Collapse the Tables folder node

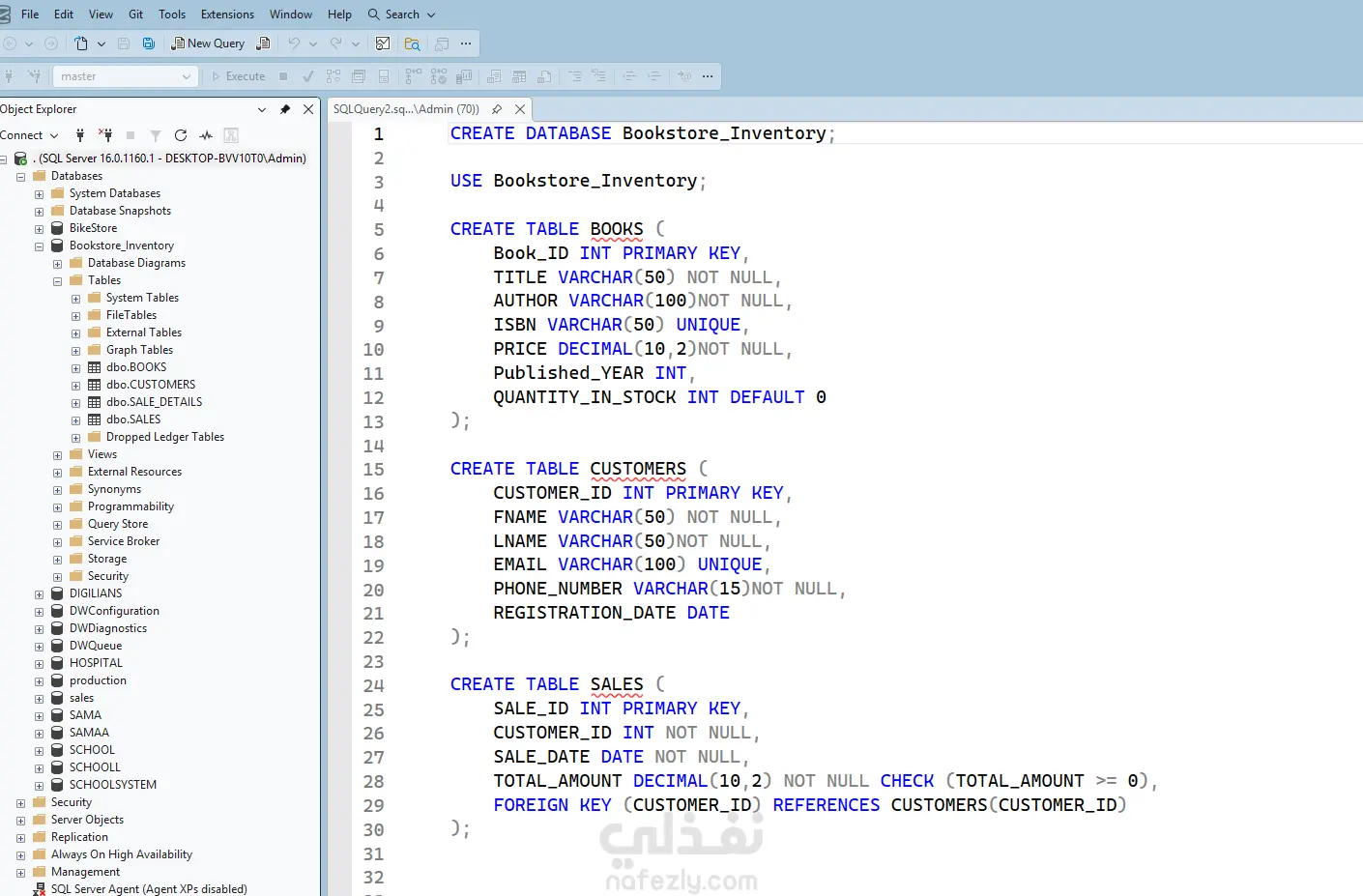[x=57, y=281]
